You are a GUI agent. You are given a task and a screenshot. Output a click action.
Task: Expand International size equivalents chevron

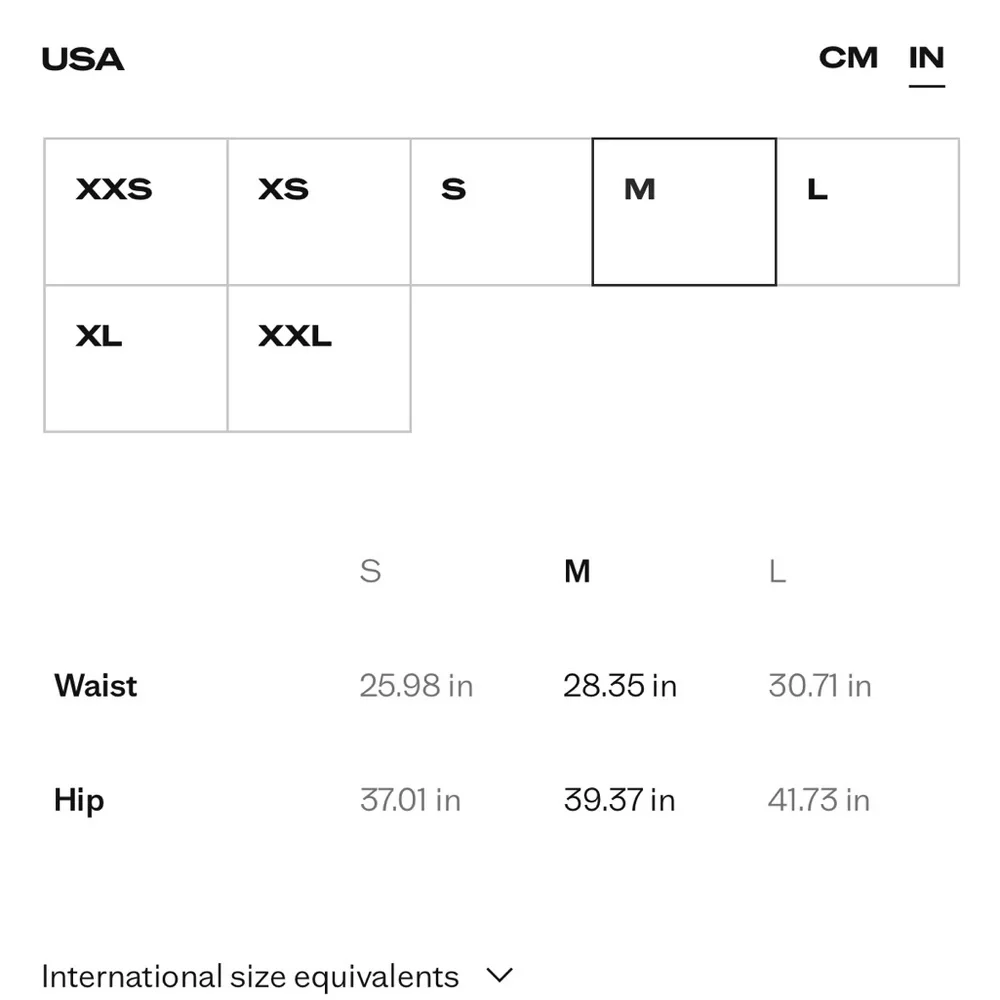click(499, 975)
